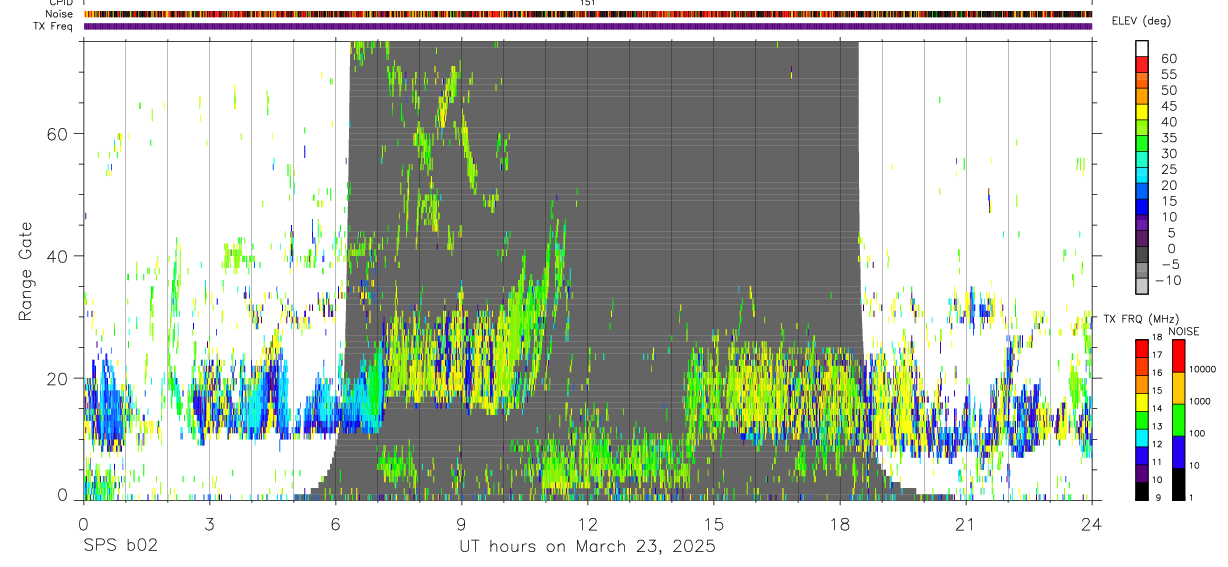Select the red top segment of TX FRQ colorbar
This screenshot has height=567, width=1228.
1142,348
